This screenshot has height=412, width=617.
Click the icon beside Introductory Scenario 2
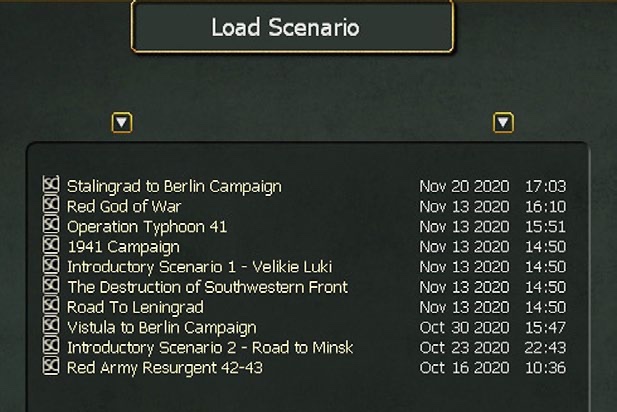[51, 347]
